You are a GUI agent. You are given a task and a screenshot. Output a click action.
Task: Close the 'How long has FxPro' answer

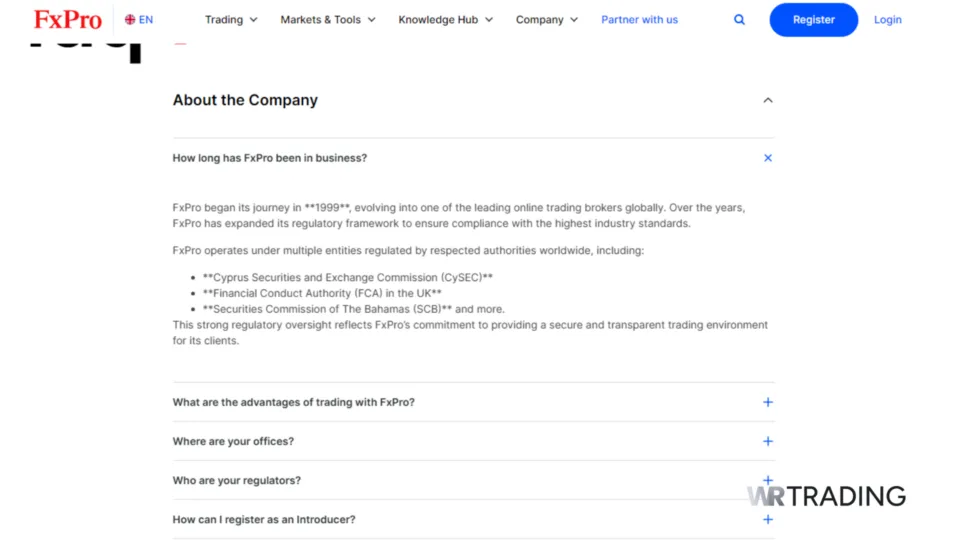[768, 158]
